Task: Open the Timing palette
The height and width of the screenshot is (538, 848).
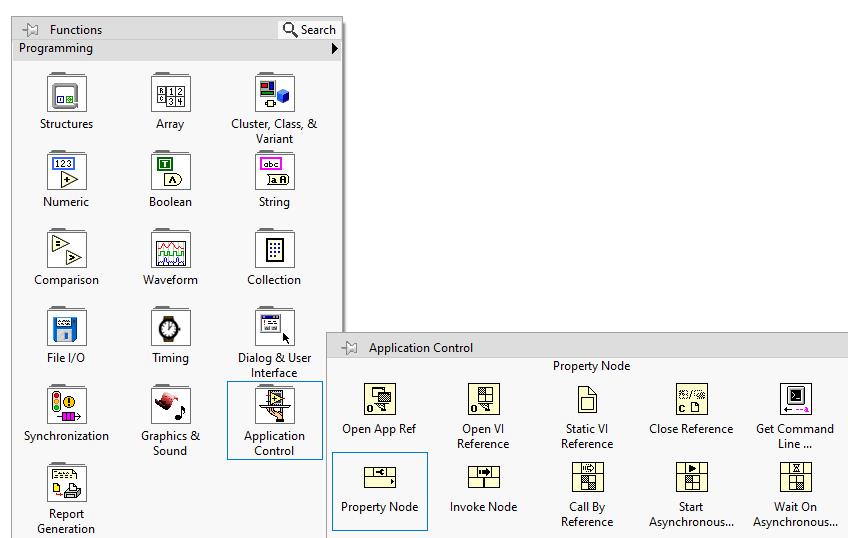Action: [170, 327]
